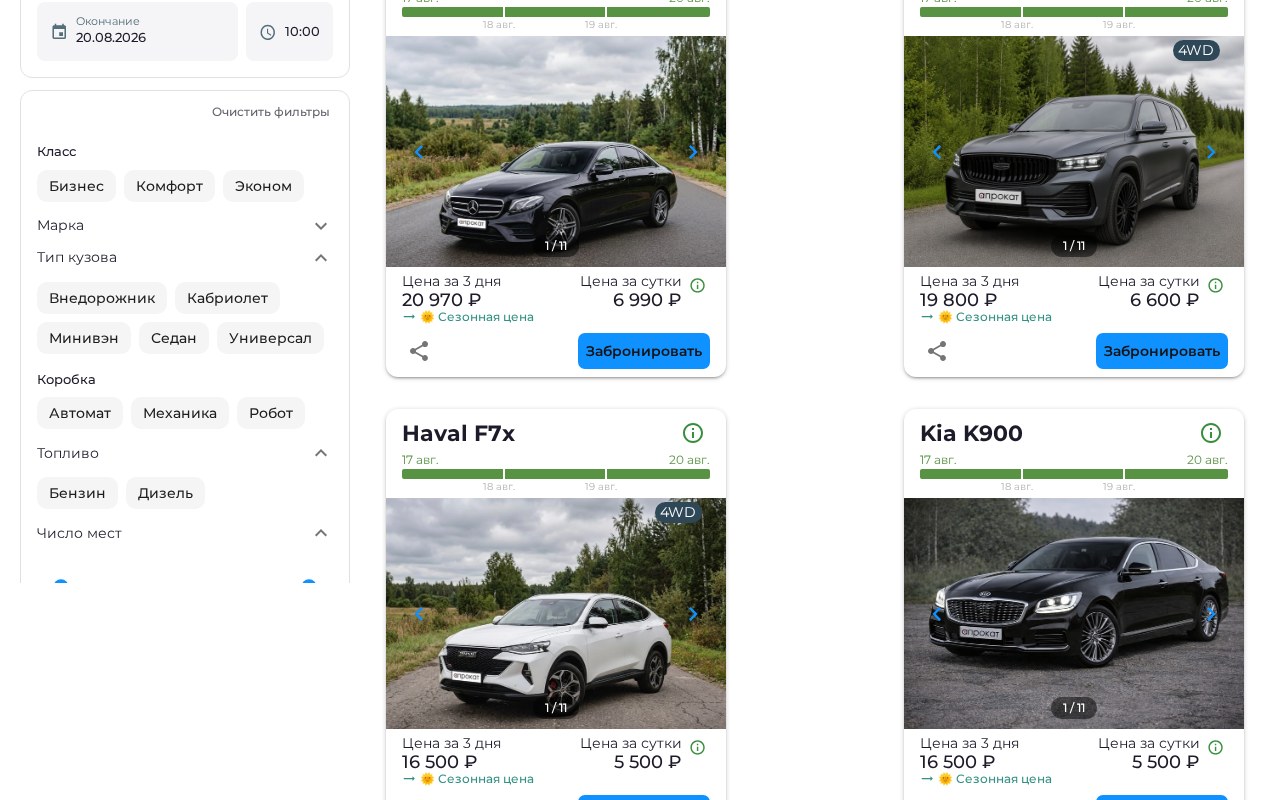Open the black Mercedes car photo

556,151
